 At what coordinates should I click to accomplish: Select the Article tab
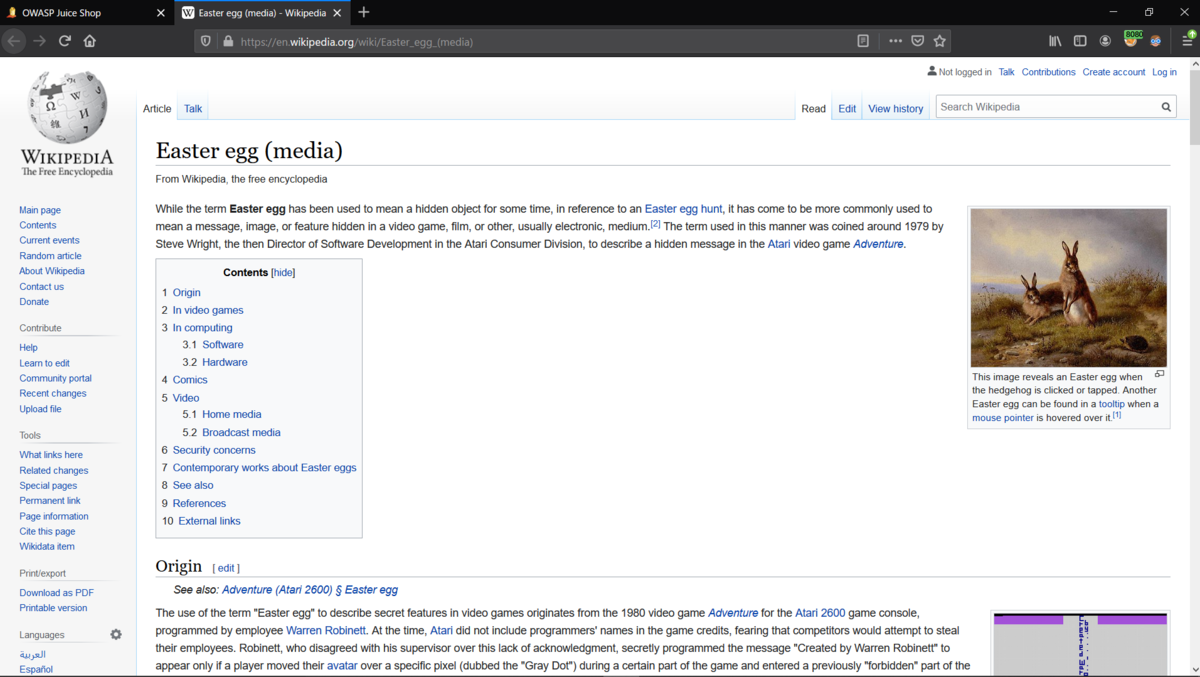pos(157,108)
